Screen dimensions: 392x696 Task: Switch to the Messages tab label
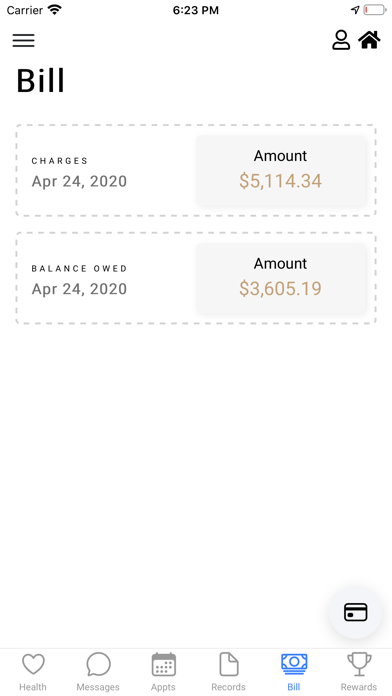click(x=98, y=687)
